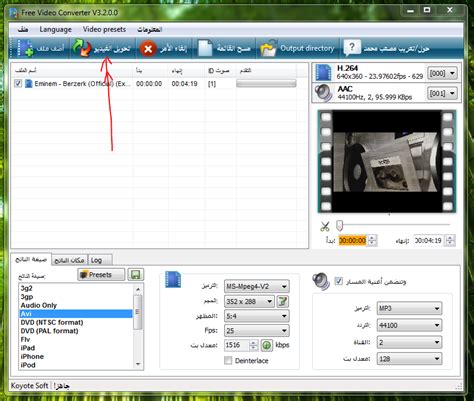Click the About question mark icon
Viewport: 474px width, 401px height.
point(352,48)
